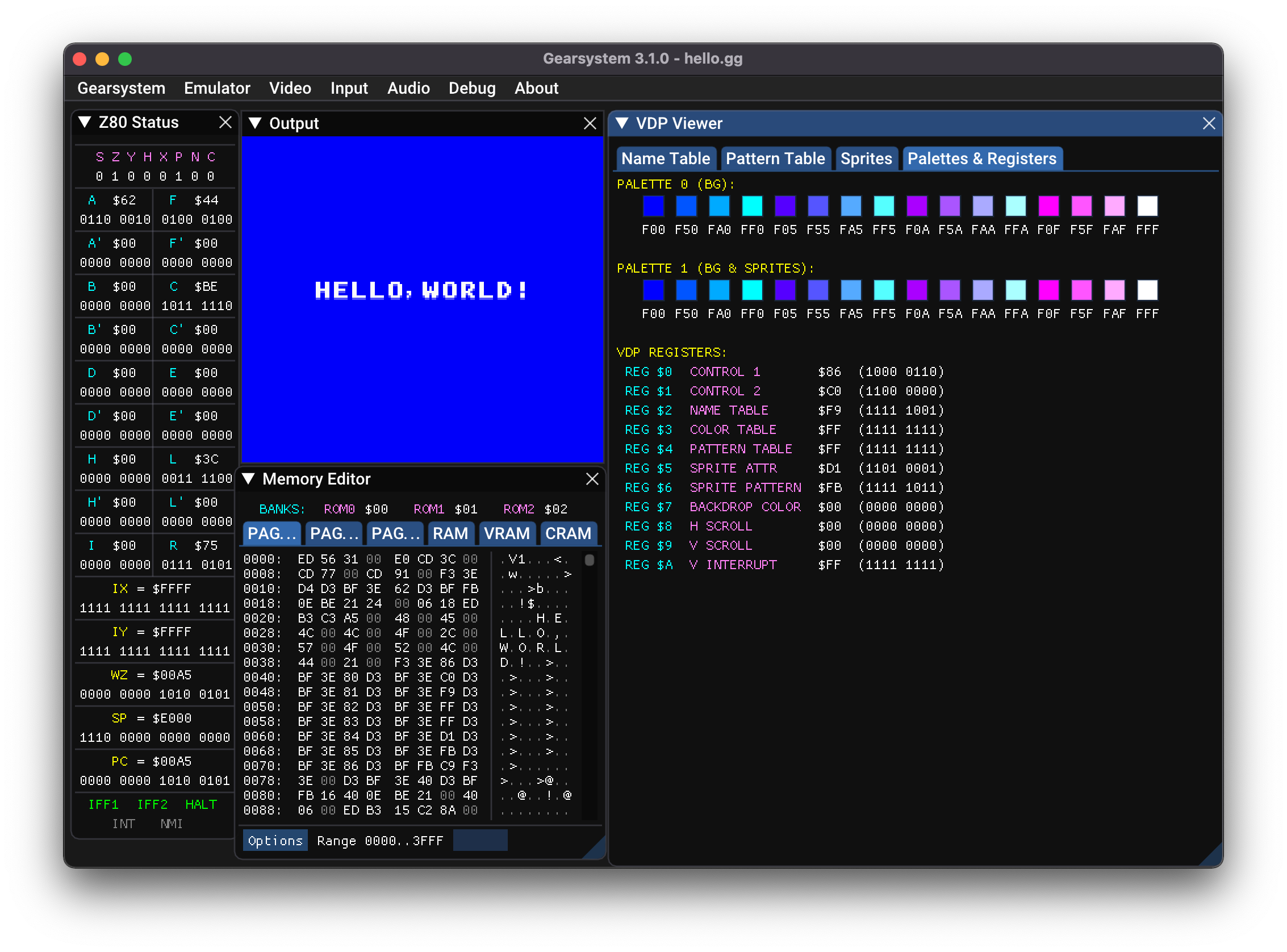Collapse the Z80 Status panel
Screen dimensions: 1287x952
(x=85, y=122)
